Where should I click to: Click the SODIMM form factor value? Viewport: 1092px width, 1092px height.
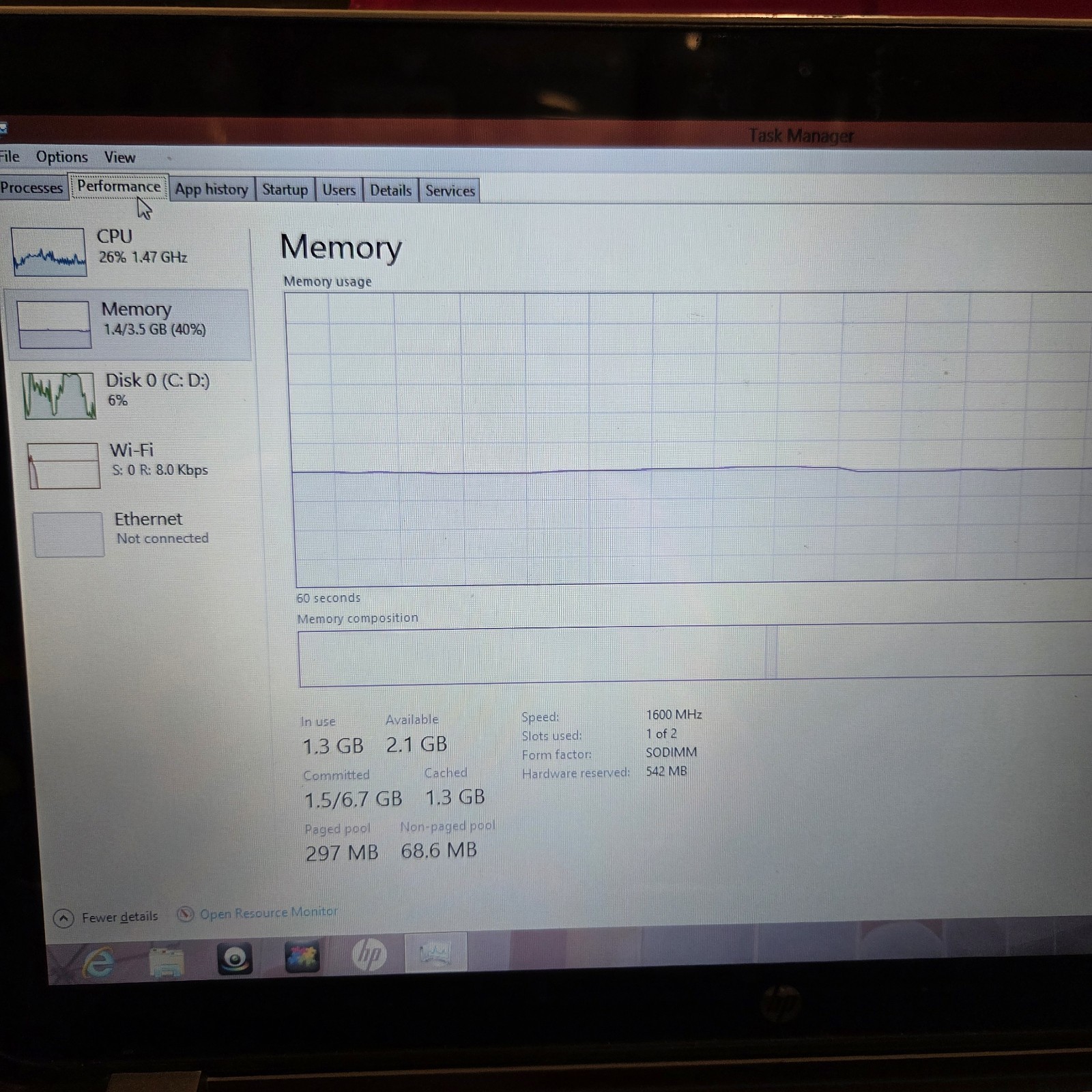point(672,752)
